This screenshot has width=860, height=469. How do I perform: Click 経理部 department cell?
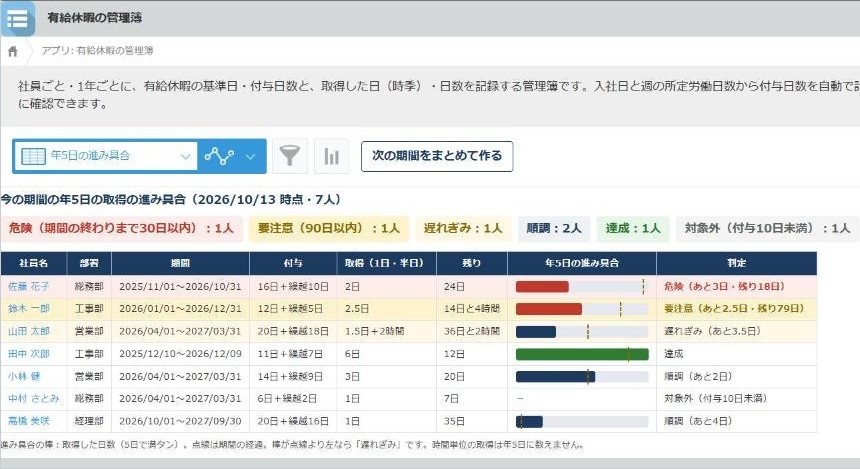coord(89,421)
